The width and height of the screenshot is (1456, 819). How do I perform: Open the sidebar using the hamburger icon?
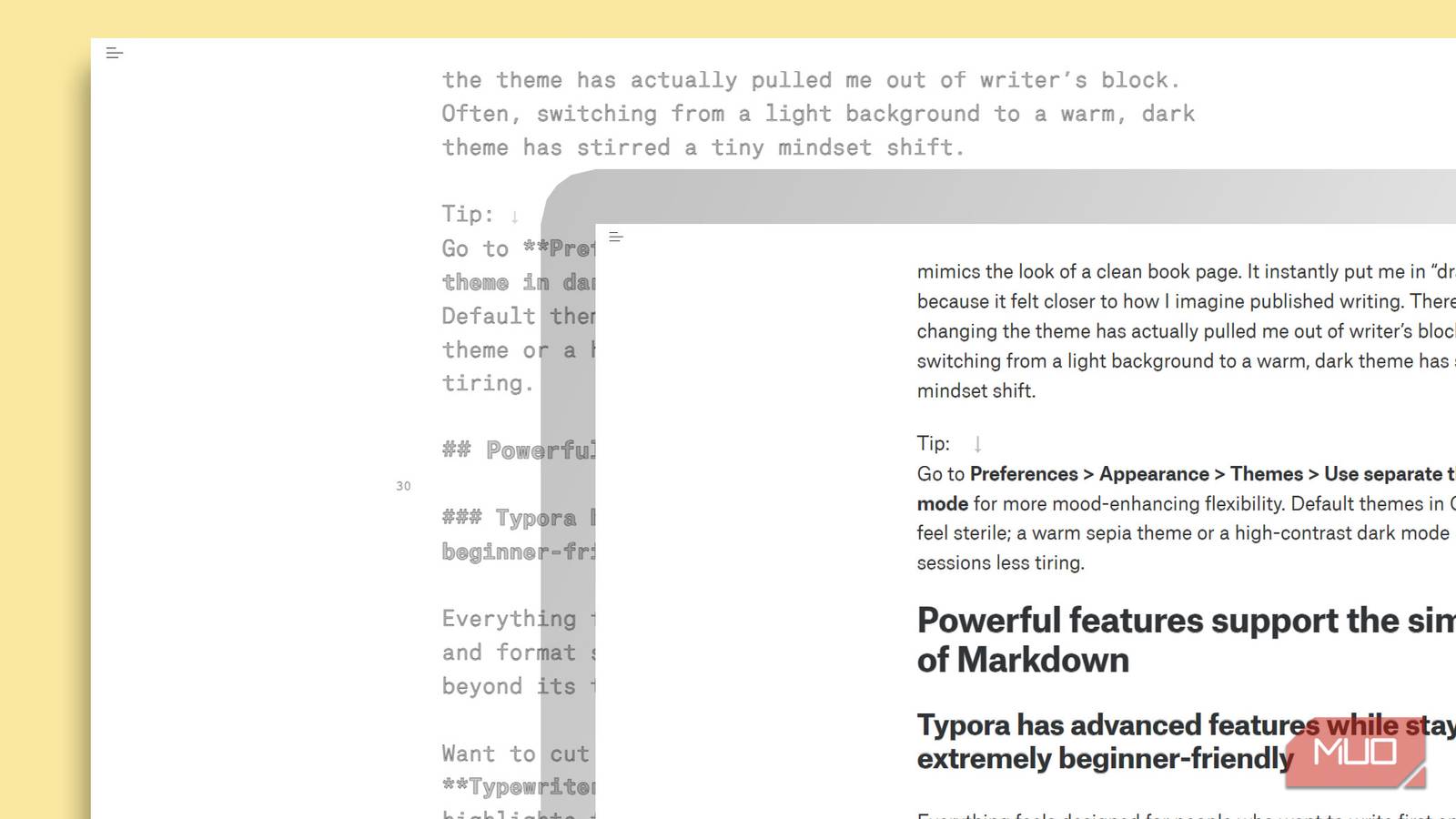616,238
